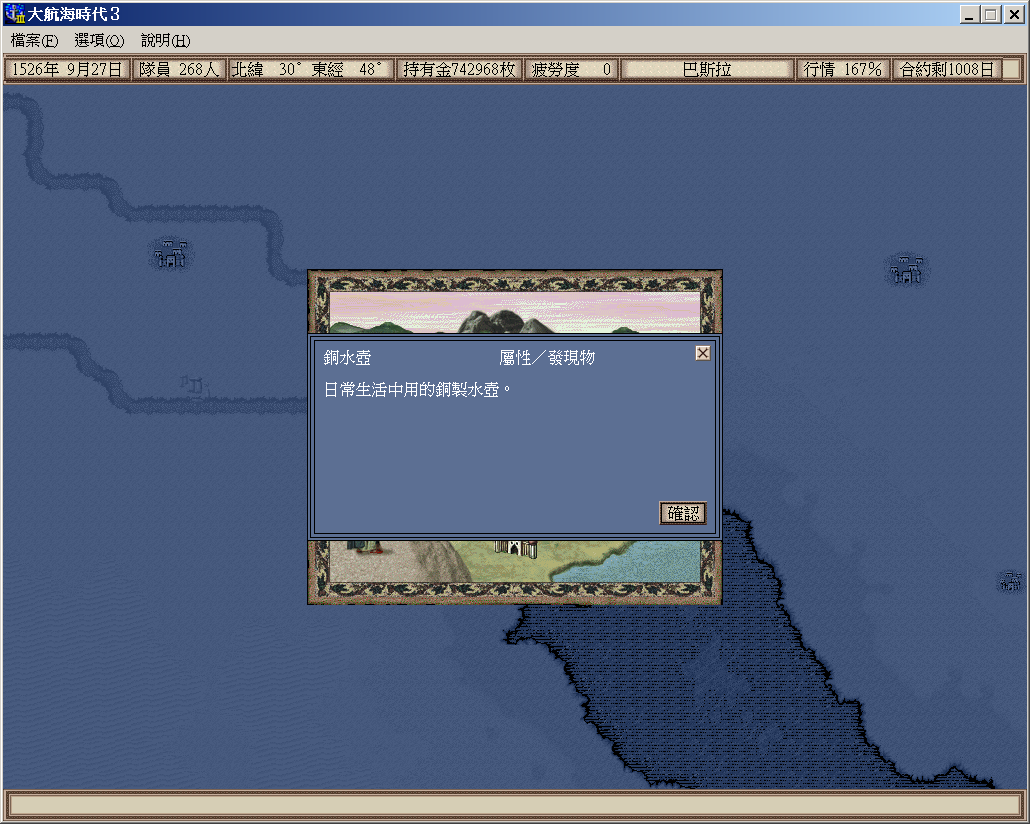Viewport: 1030px width, 824px height.
Task: Click the 隊員 268人 crew count field
Action: point(178,70)
